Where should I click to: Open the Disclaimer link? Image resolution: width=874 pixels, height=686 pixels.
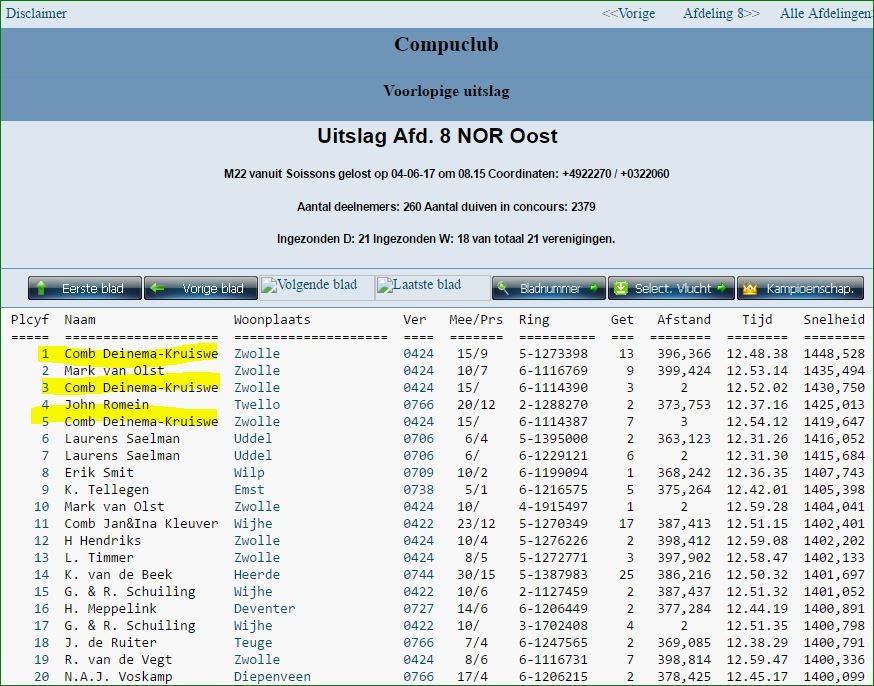click(x=36, y=13)
